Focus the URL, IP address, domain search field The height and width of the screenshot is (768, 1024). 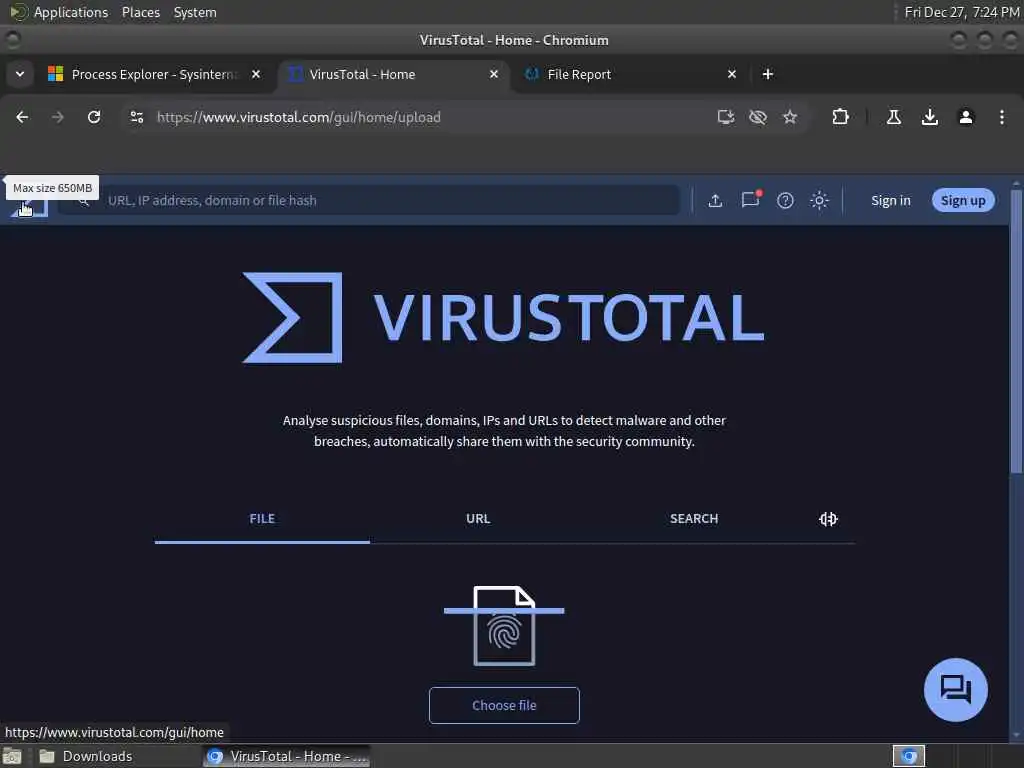(x=369, y=200)
